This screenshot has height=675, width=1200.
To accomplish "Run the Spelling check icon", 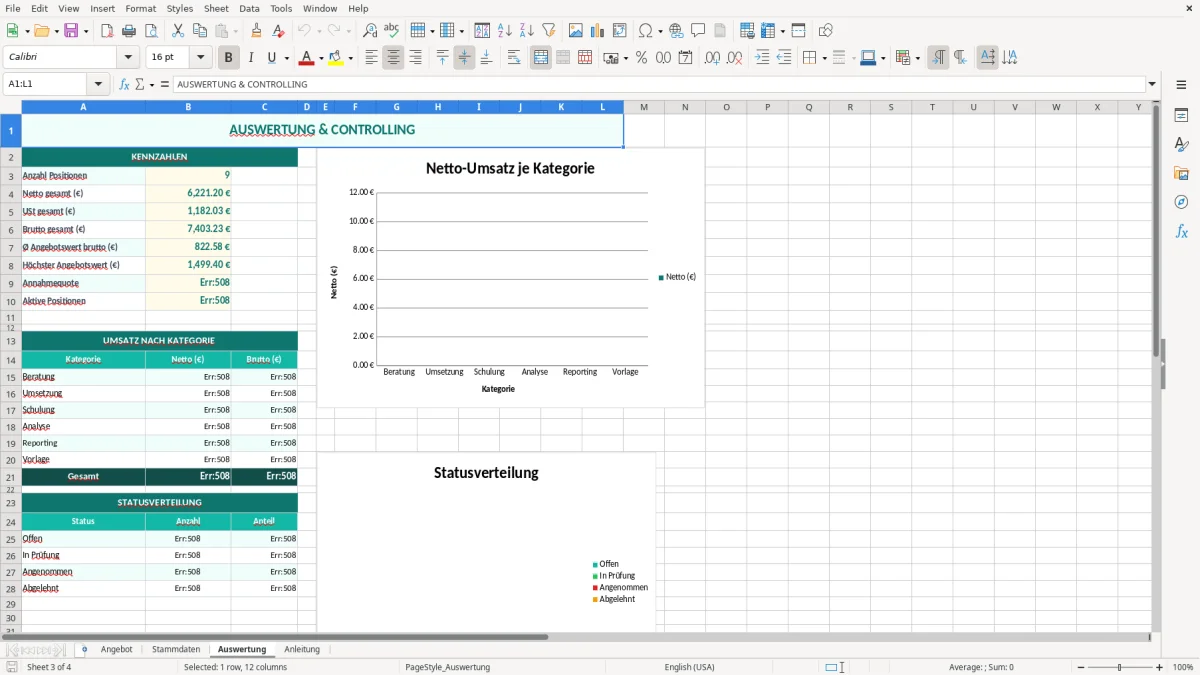I will (x=391, y=31).
